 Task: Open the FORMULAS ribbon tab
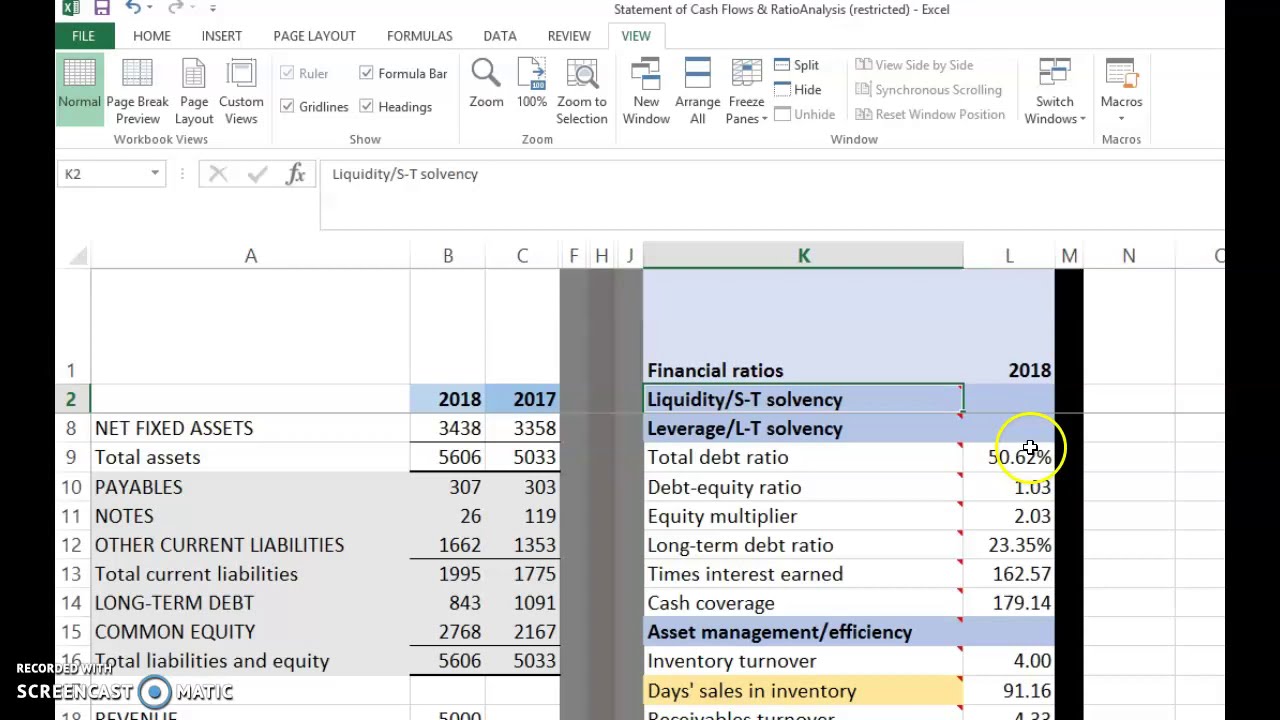419,36
